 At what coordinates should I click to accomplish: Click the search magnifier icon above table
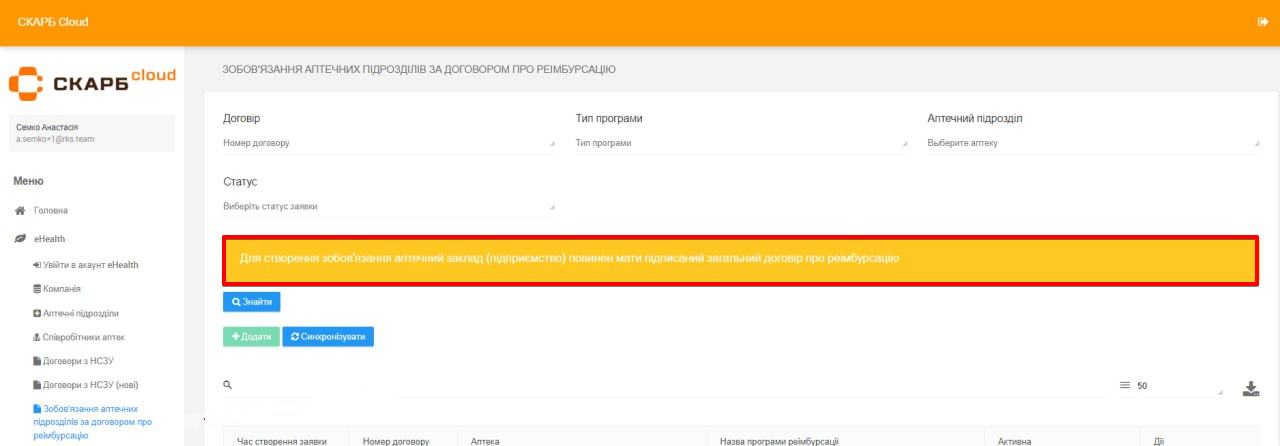coord(228,385)
